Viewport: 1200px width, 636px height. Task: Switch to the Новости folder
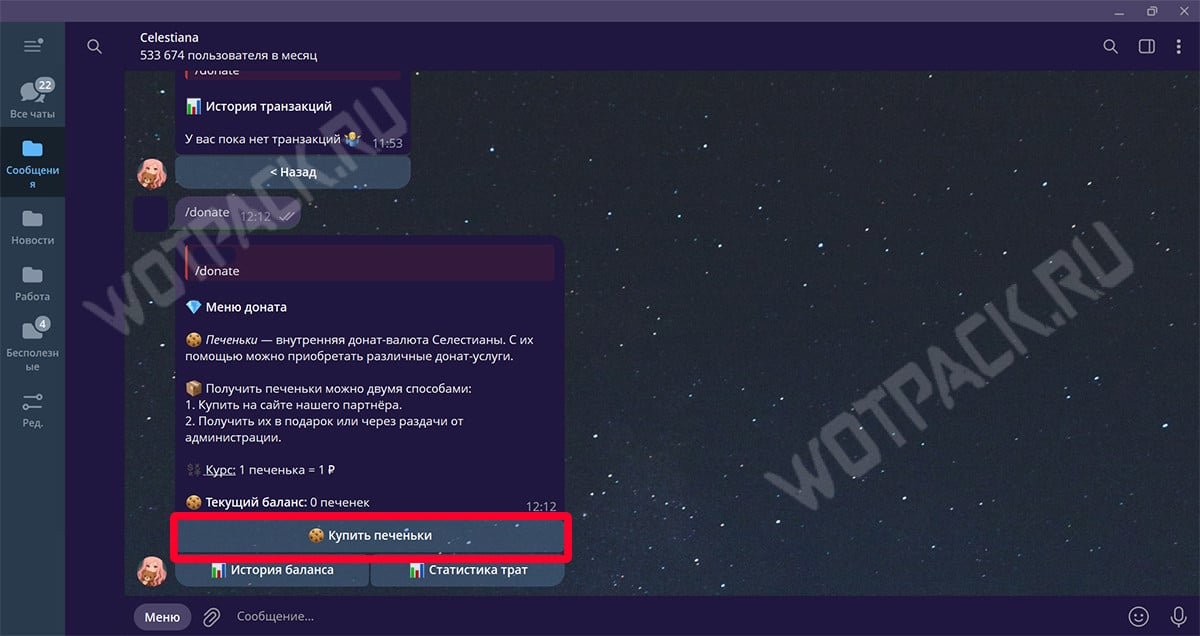point(33,226)
